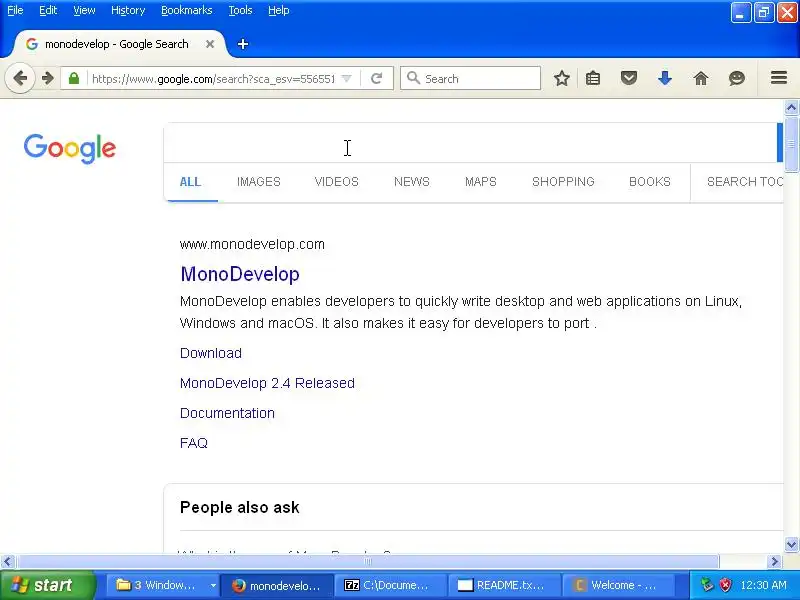Show bookmarks list icon in toolbar
This screenshot has height=600, width=800.
tap(593, 79)
